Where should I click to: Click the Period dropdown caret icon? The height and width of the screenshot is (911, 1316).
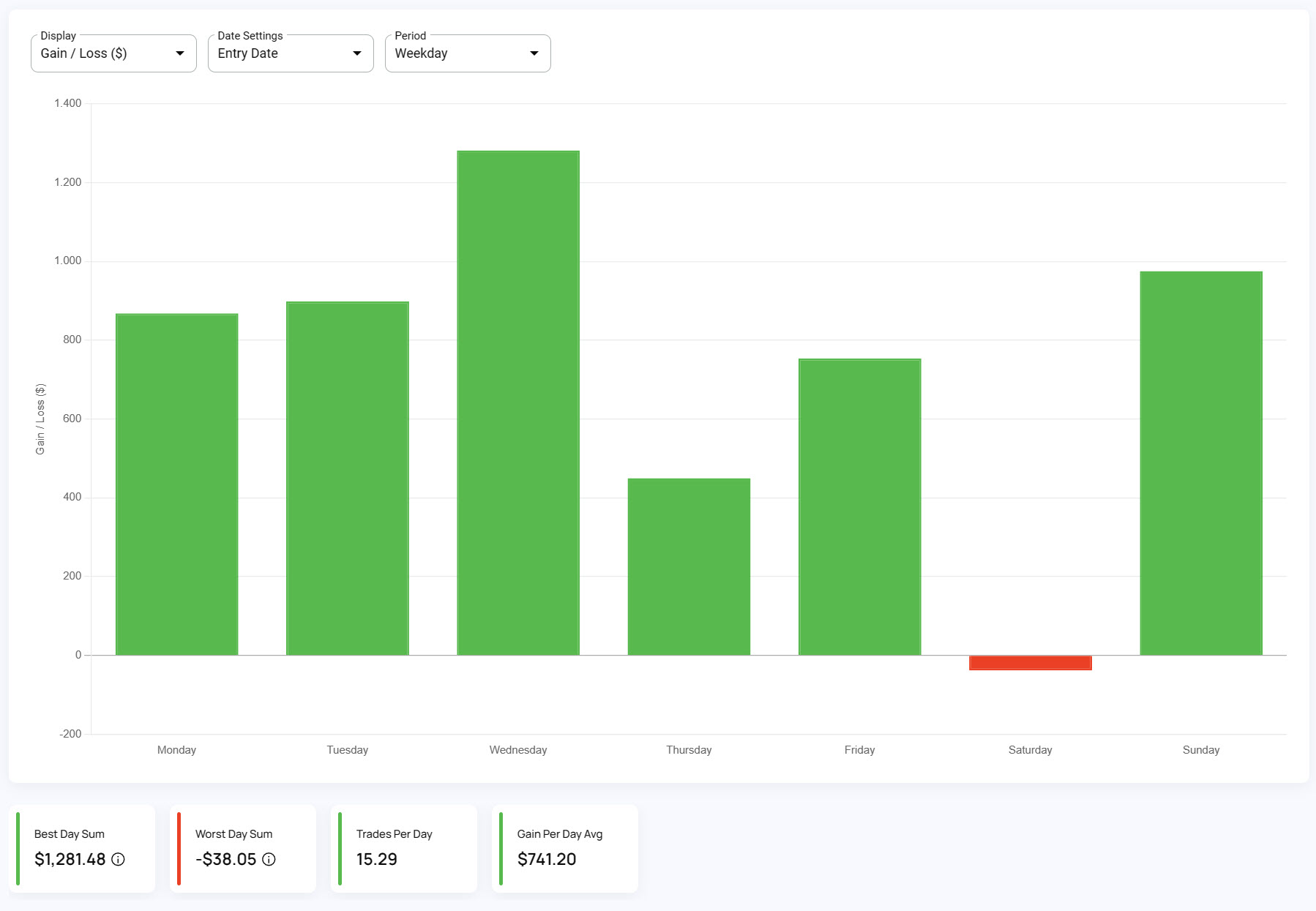click(x=534, y=53)
